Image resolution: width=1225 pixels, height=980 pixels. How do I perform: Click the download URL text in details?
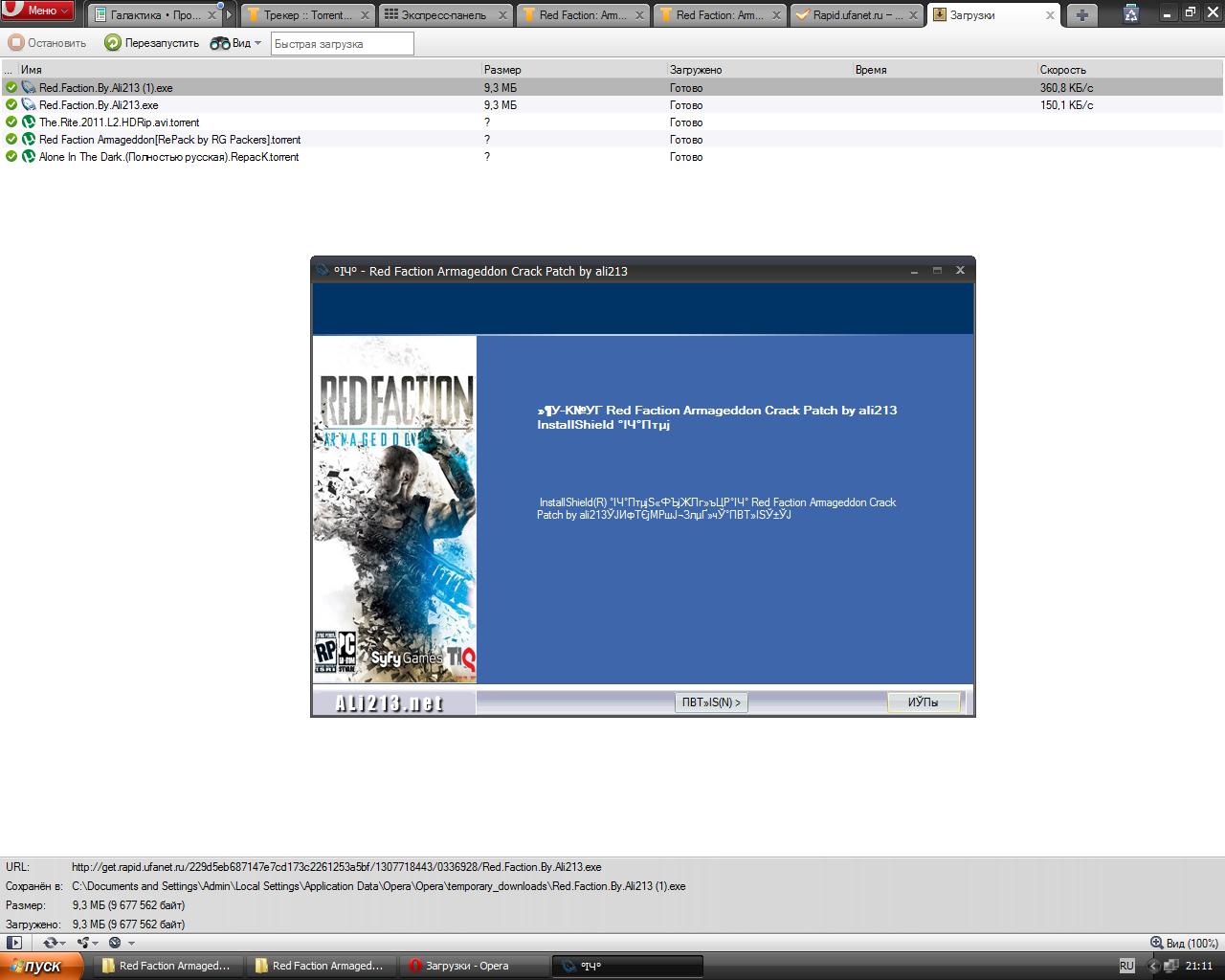tap(336, 867)
